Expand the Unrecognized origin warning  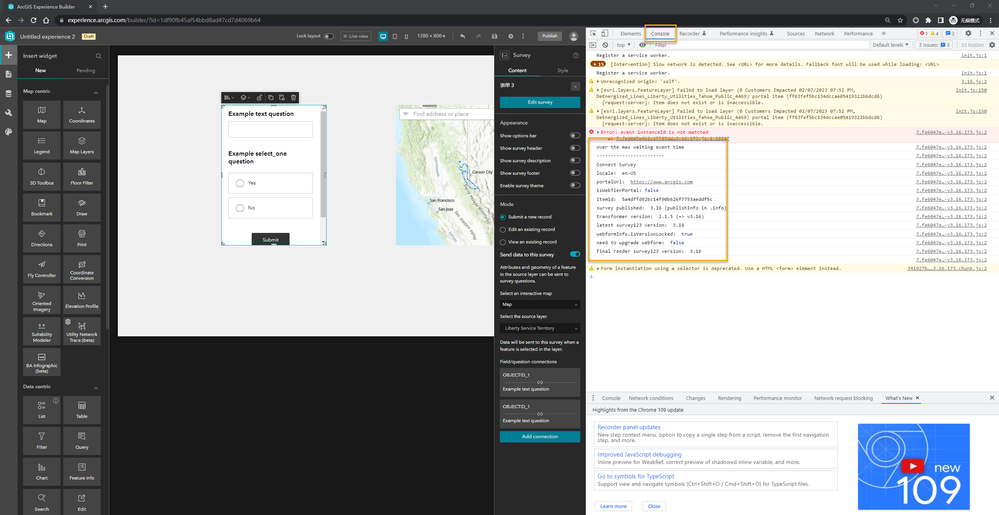[598, 82]
